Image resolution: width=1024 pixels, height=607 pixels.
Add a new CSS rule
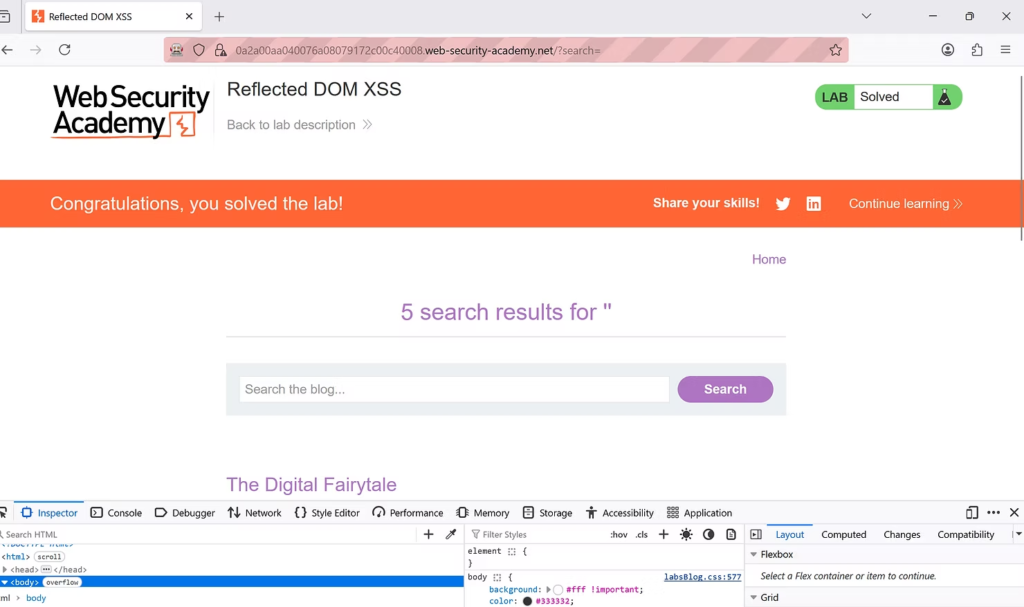point(664,534)
